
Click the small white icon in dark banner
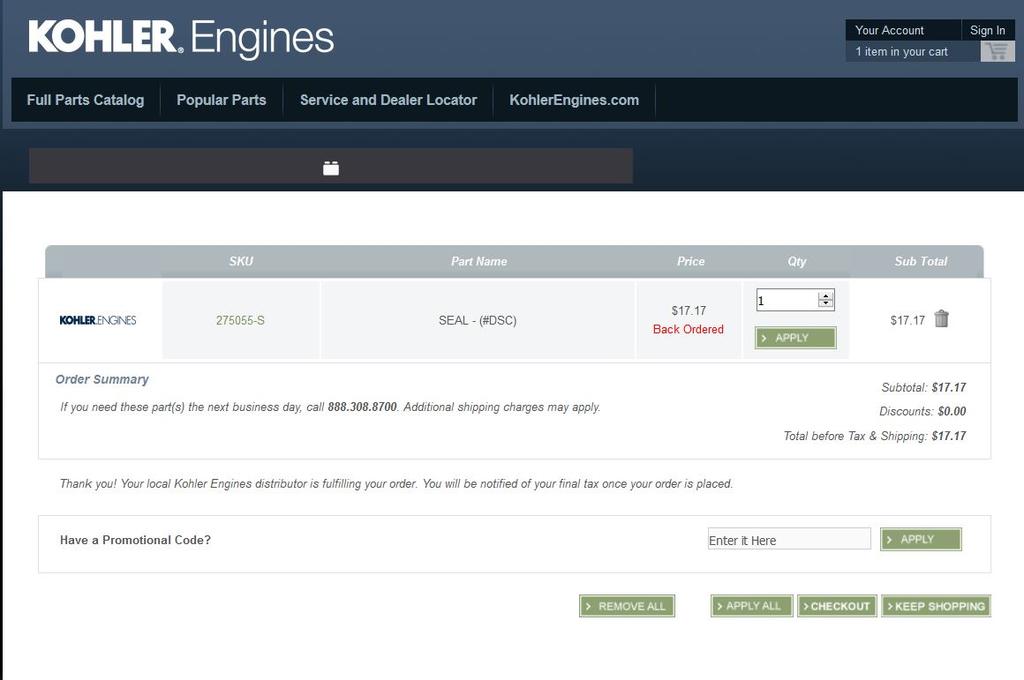[x=331, y=168]
